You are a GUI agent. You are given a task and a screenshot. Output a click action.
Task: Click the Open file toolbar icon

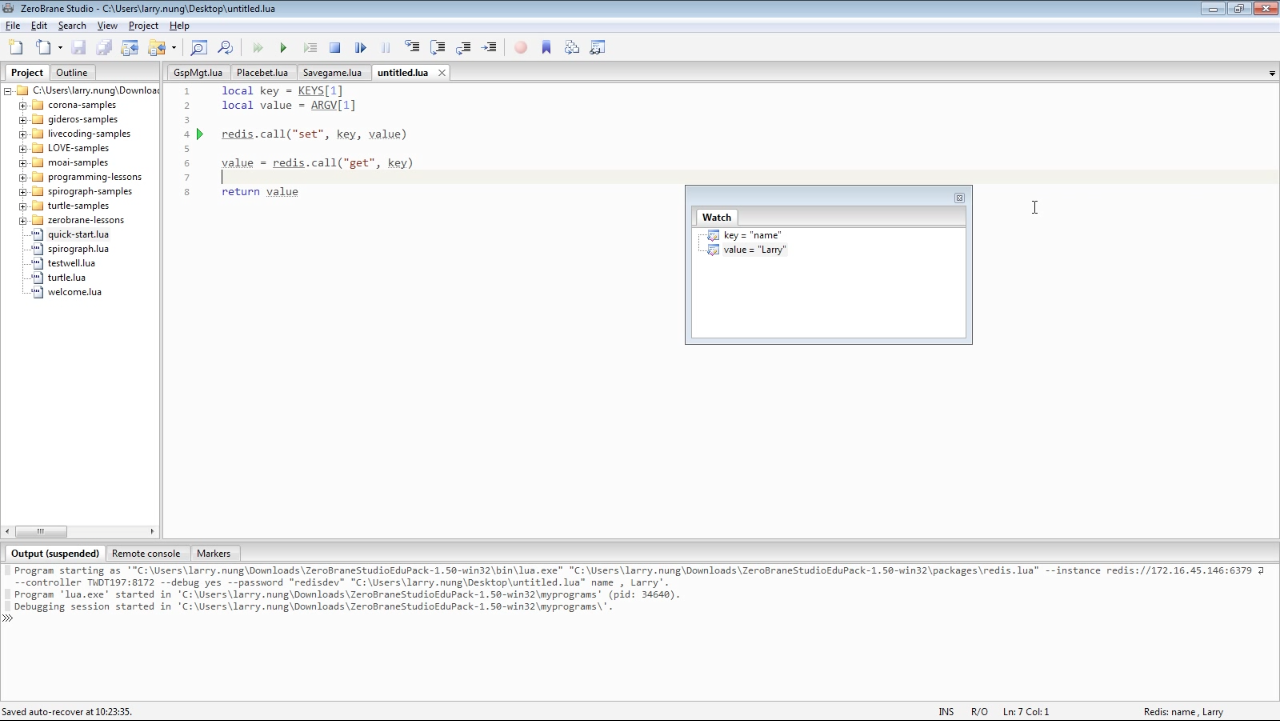coord(43,47)
